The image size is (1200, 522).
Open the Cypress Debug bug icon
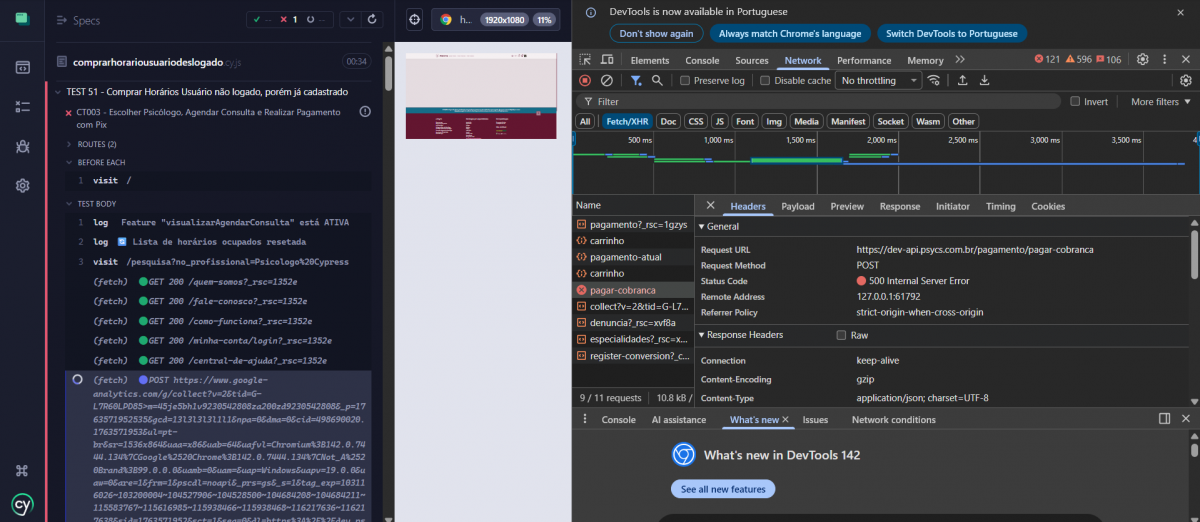[22, 146]
